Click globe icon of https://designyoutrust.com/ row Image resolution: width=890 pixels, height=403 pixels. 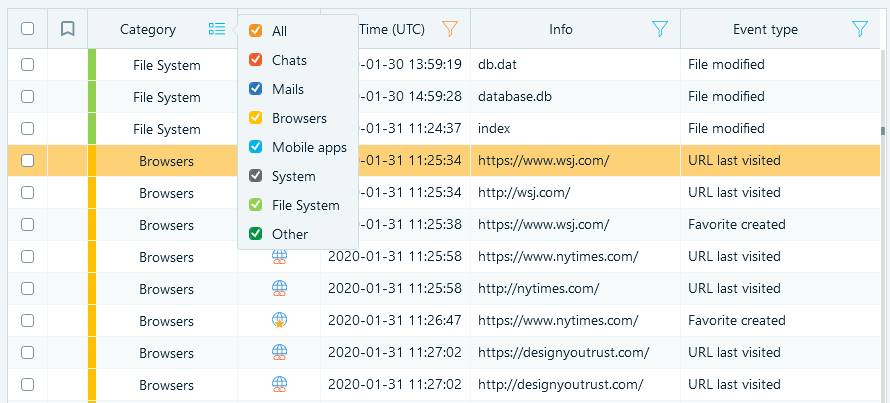pos(279,352)
